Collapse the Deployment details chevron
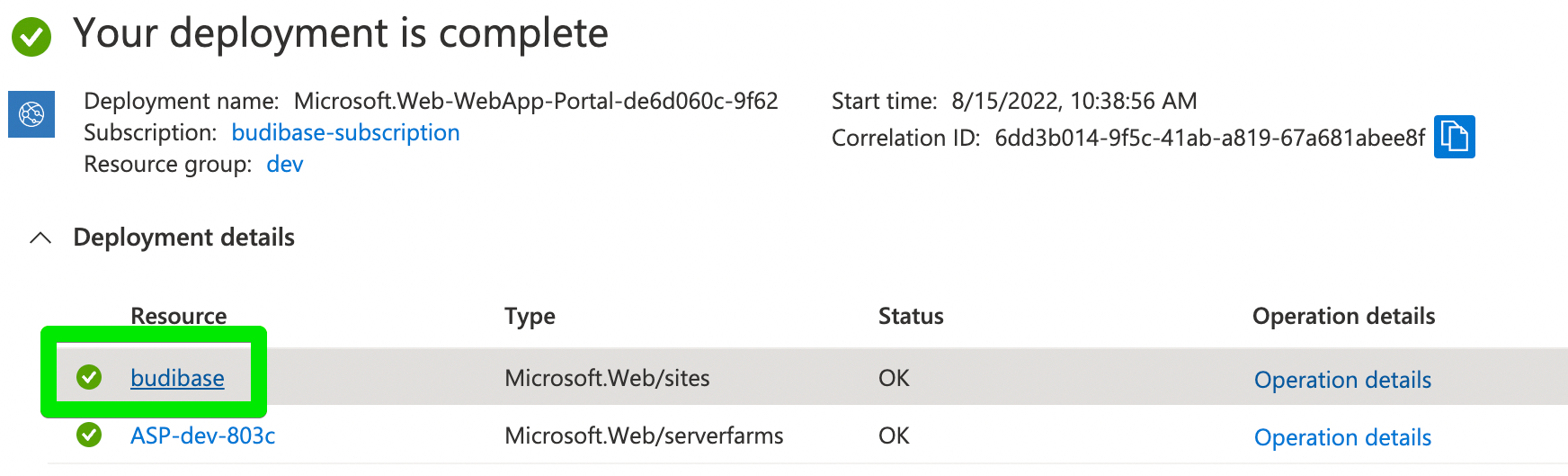The width and height of the screenshot is (1568, 476). 40,238
